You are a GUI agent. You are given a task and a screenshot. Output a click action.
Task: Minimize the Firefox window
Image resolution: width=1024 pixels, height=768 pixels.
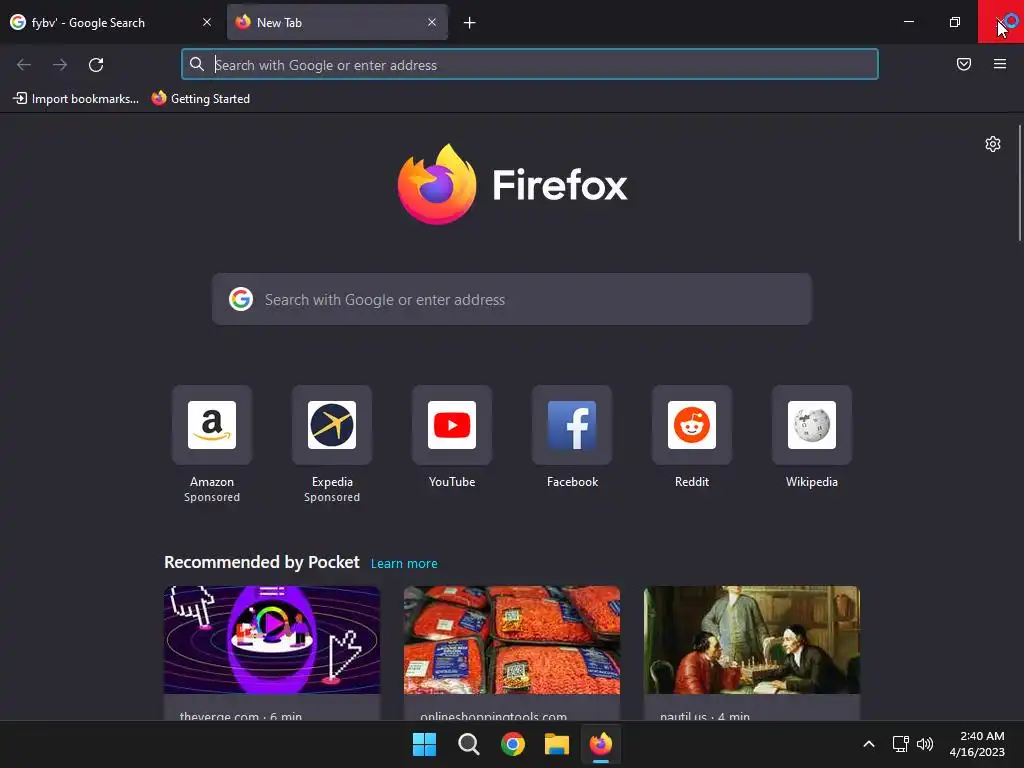(908, 22)
